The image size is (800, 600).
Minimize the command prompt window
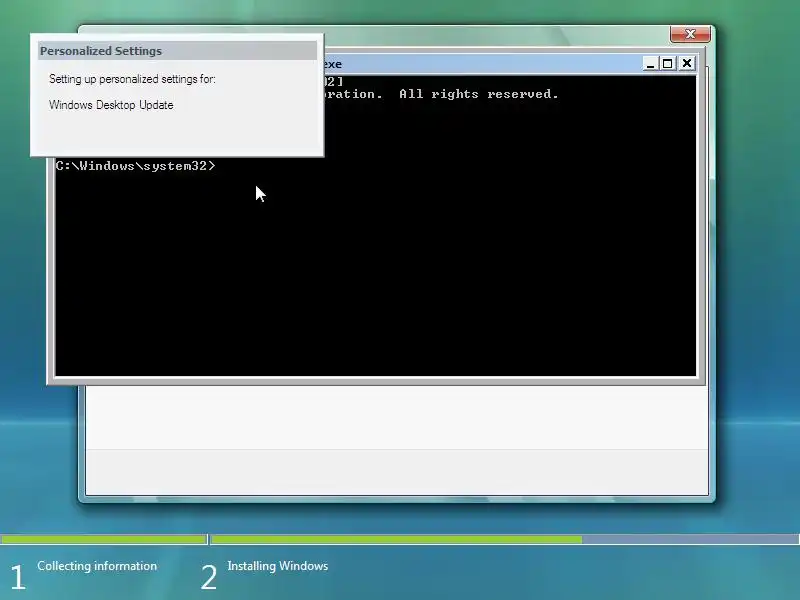tap(650, 64)
